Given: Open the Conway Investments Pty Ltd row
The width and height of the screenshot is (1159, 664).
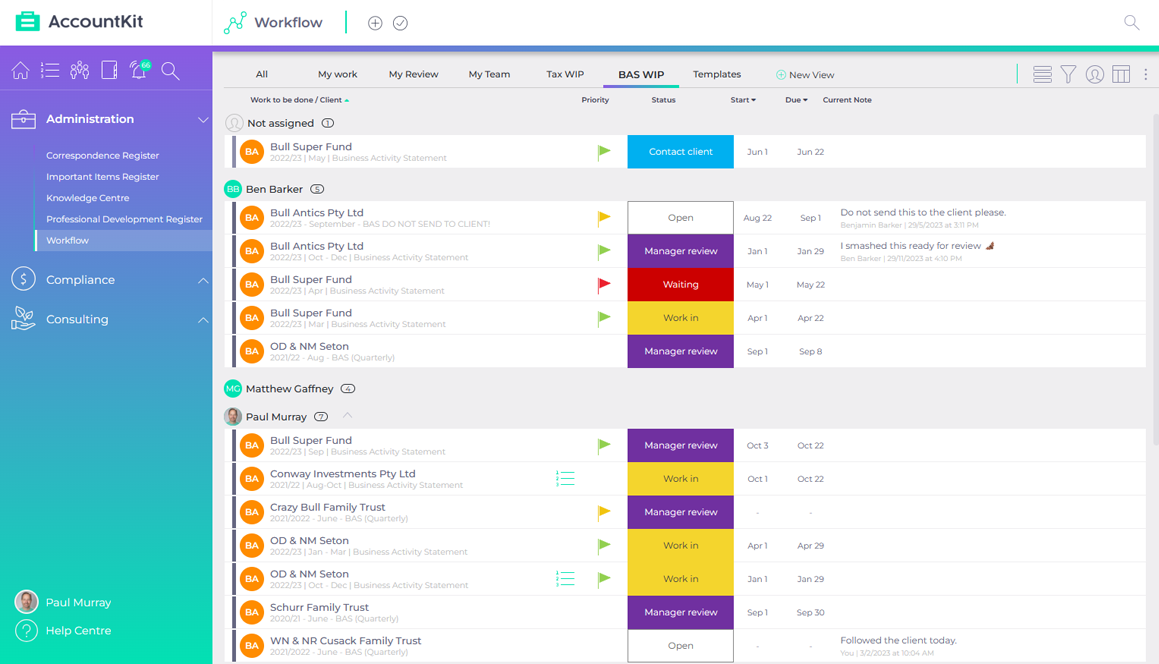Looking at the screenshot, I should [x=685, y=478].
